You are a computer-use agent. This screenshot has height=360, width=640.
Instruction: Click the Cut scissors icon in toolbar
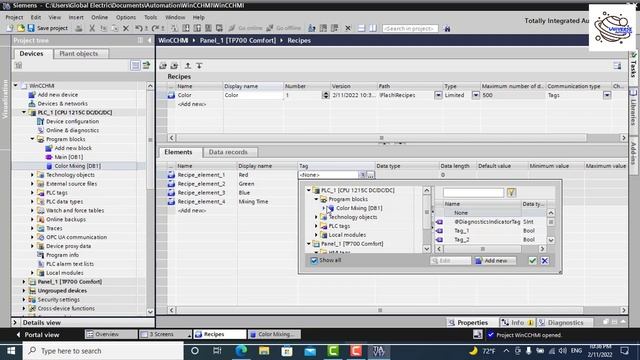click(x=92, y=28)
